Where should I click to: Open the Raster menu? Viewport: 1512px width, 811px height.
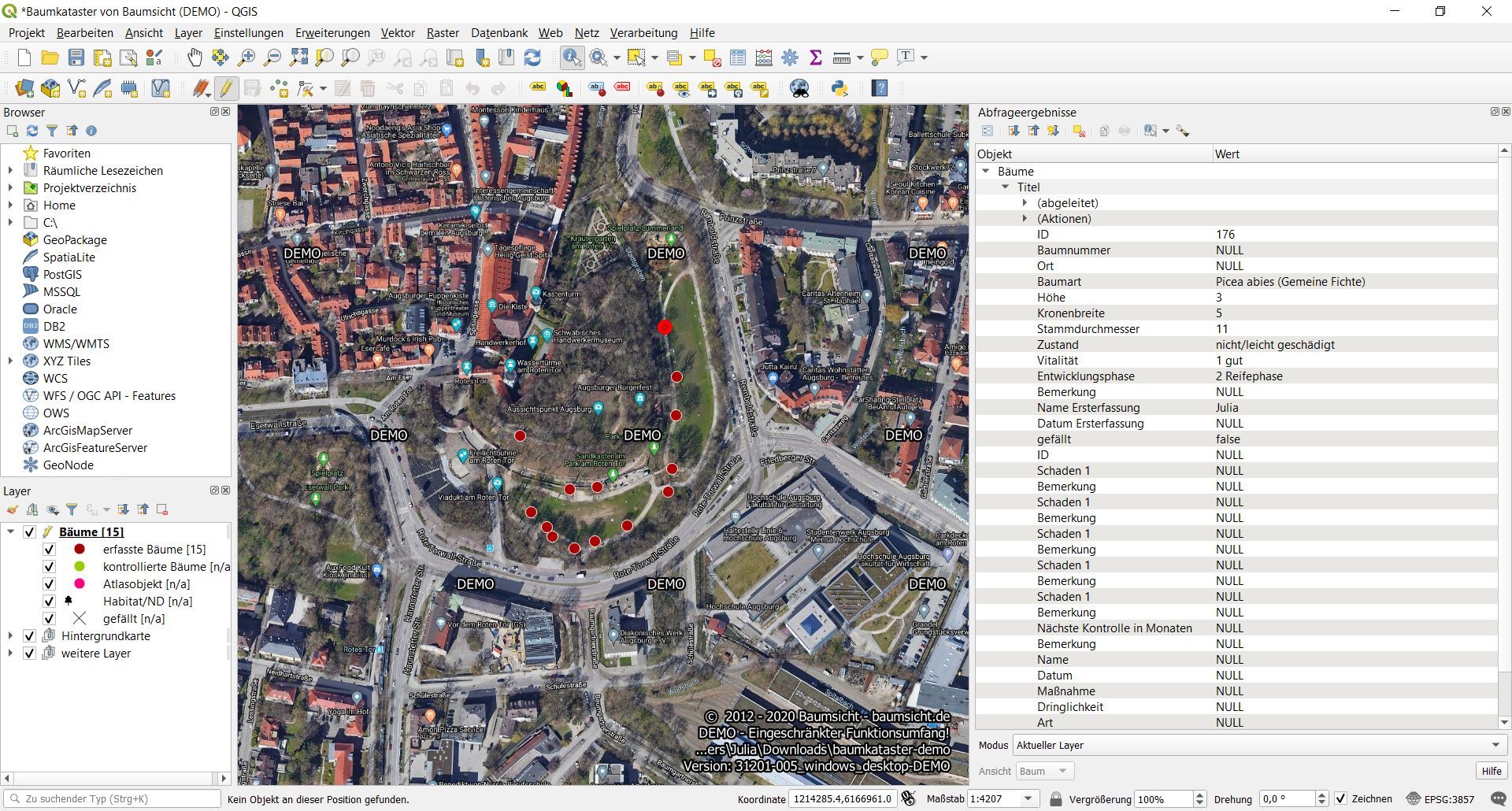pyautogui.click(x=443, y=32)
